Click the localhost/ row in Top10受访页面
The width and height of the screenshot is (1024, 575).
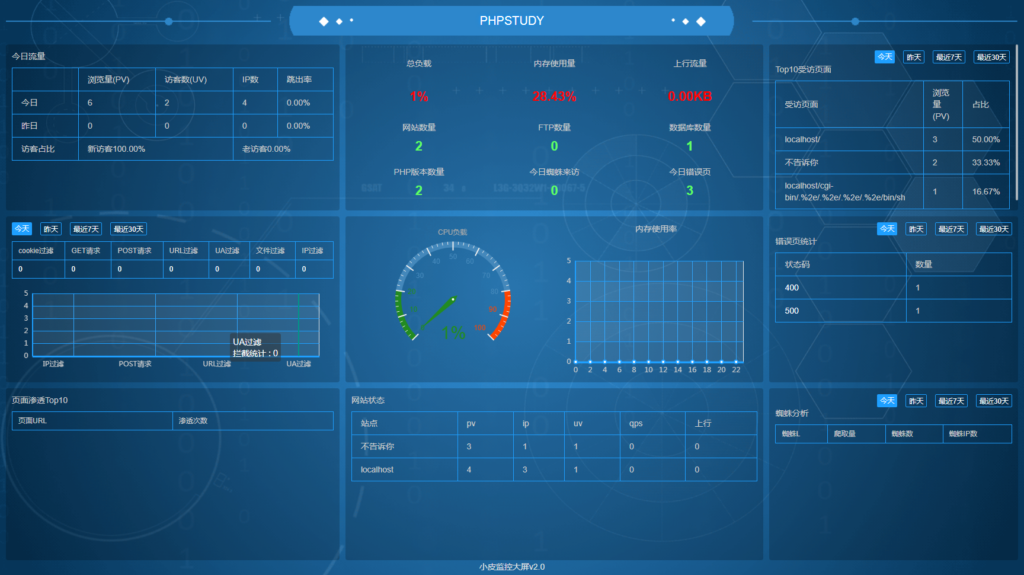(x=892, y=139)
